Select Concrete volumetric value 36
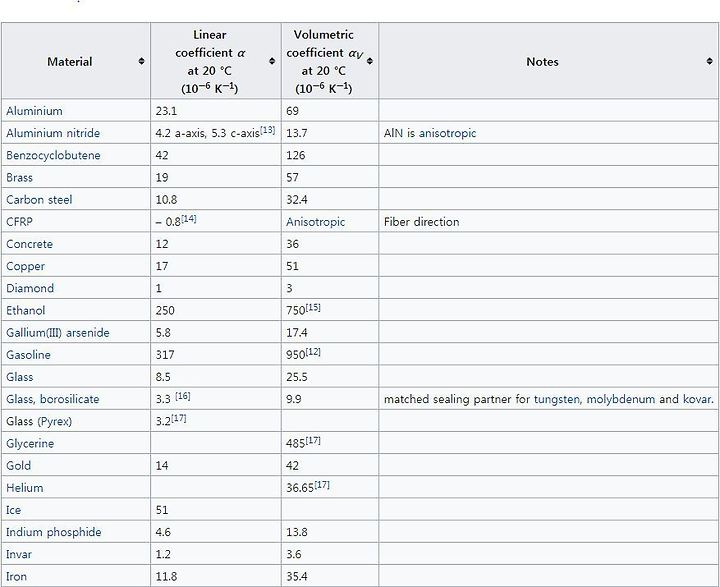Image resolution: width=720 pixels, height=587 pixels. pyautogui.click(x=292, y=244)
